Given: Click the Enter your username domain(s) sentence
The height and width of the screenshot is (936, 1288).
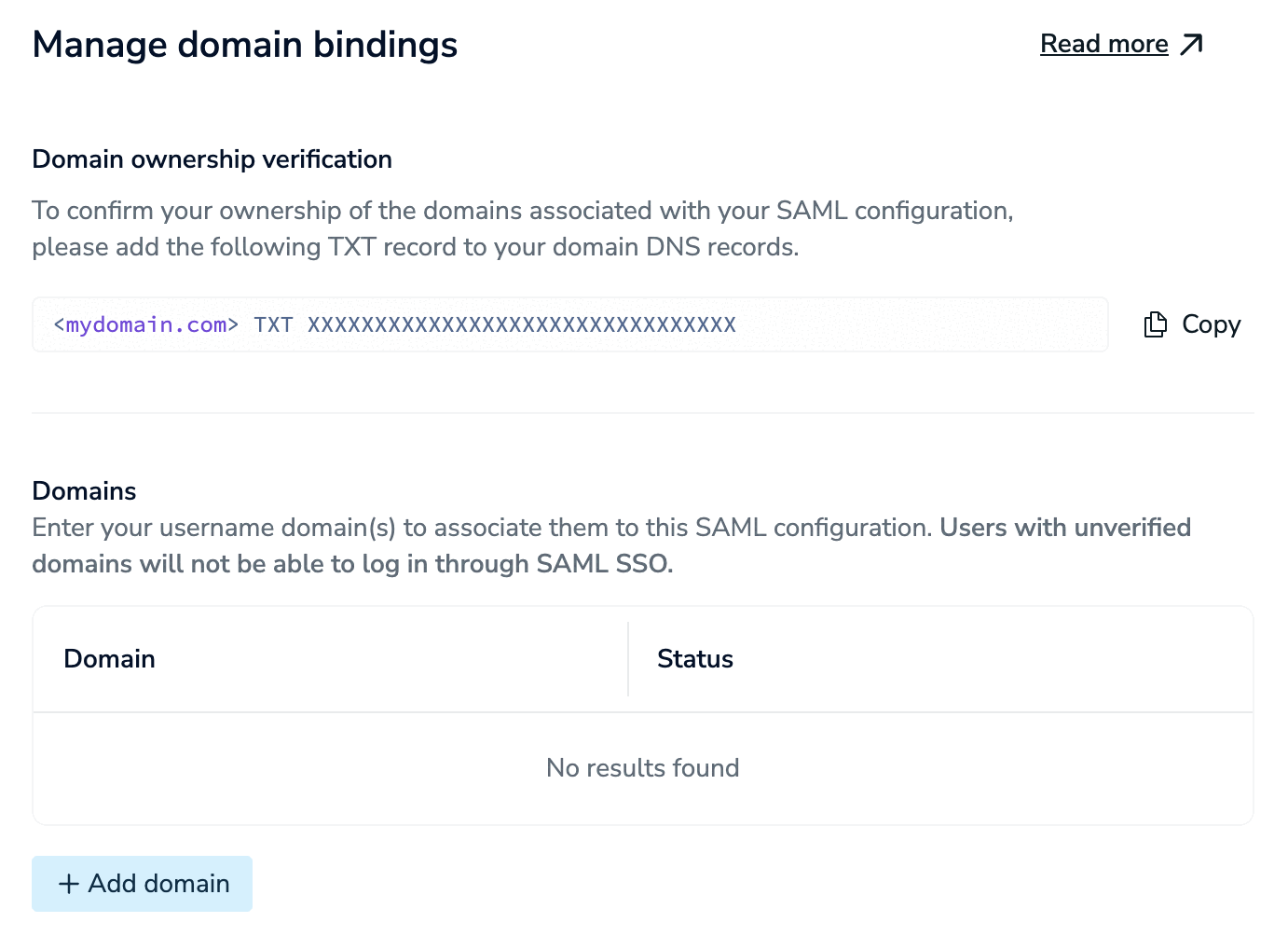Looking at the screenshot, I should click(x=481, y=528).
